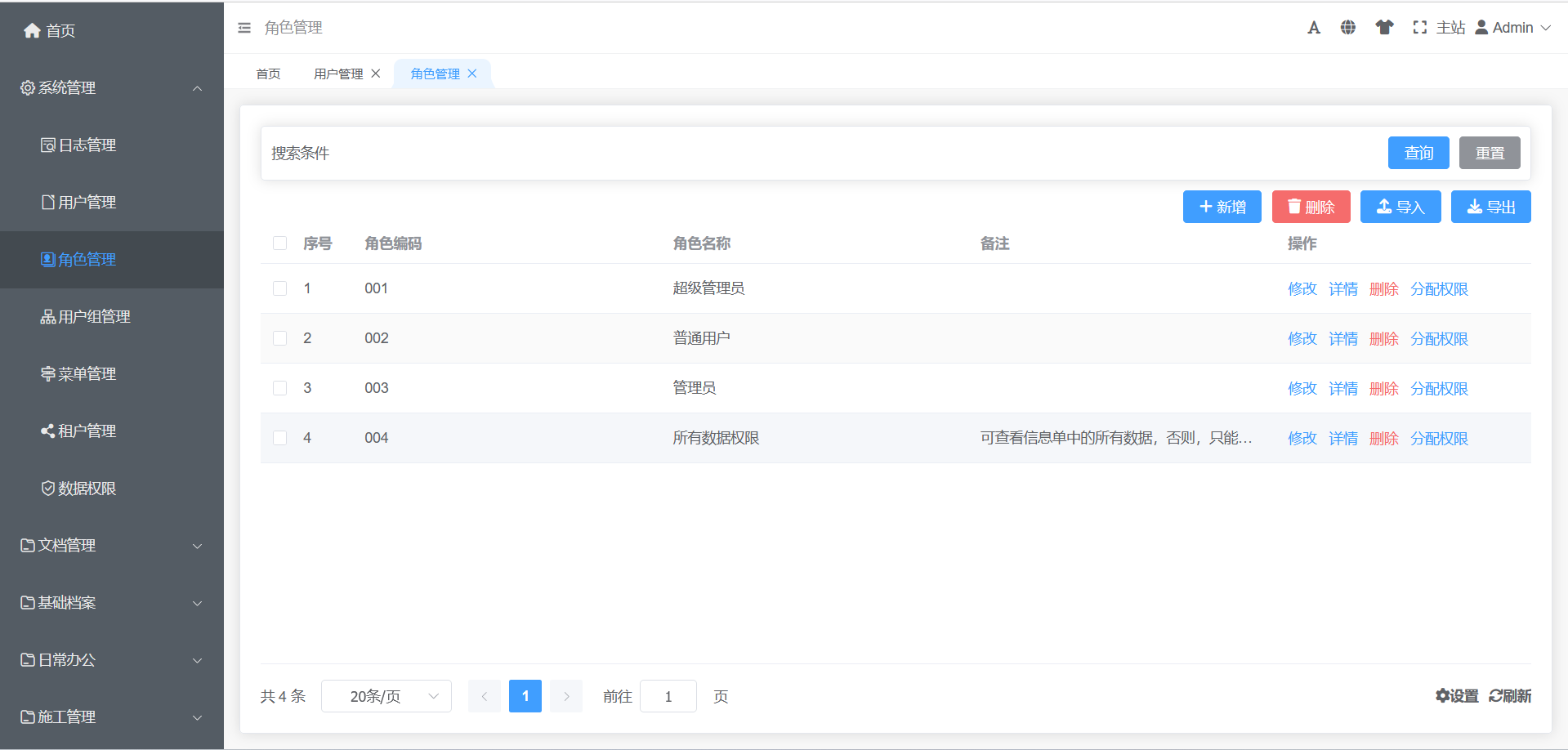Viewport: 1568px width, 750px height.
Task: Click the 重置 reset button
Action: click(1490, 153)
